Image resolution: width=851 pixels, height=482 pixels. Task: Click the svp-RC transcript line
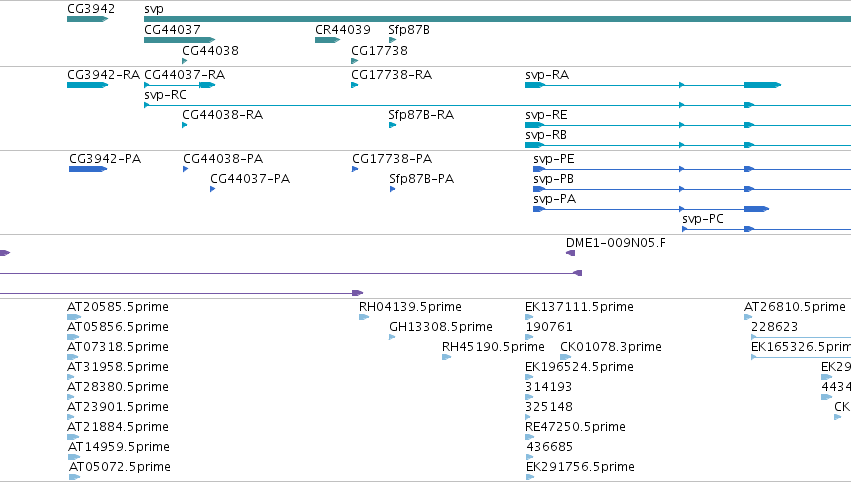coord(497,105)
